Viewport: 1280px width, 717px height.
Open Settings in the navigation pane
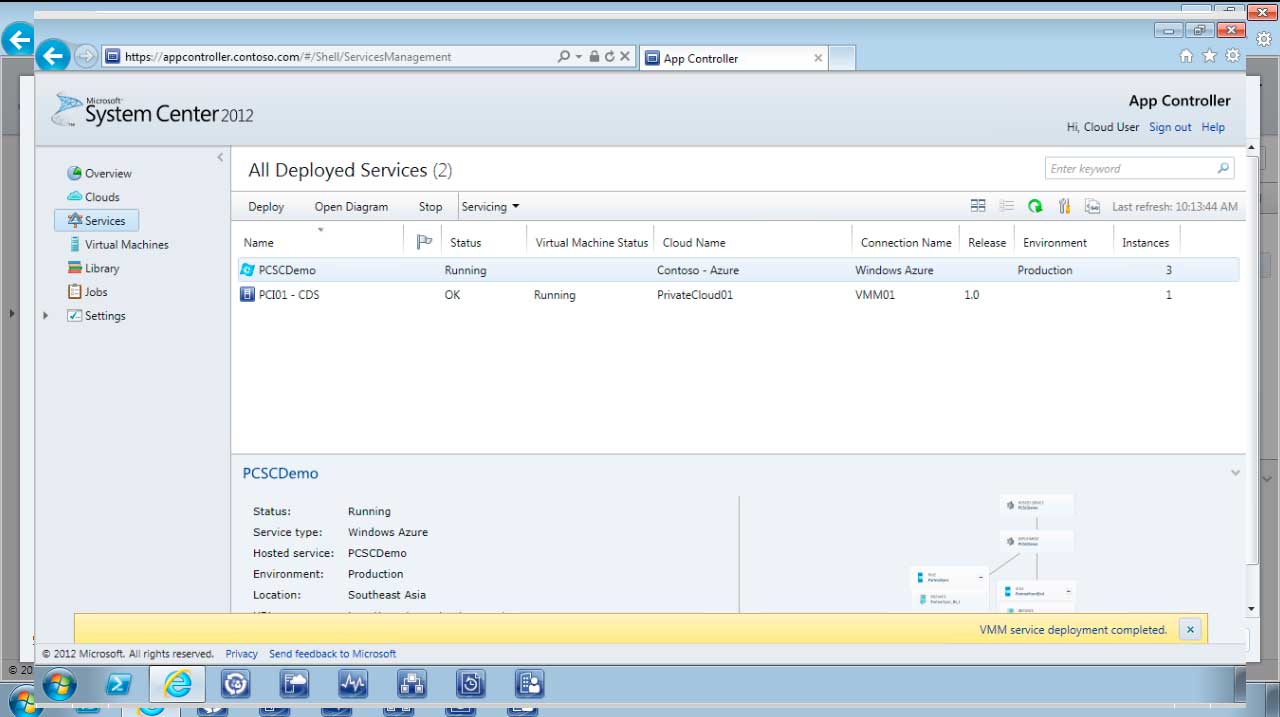click(x=96, y=316)
